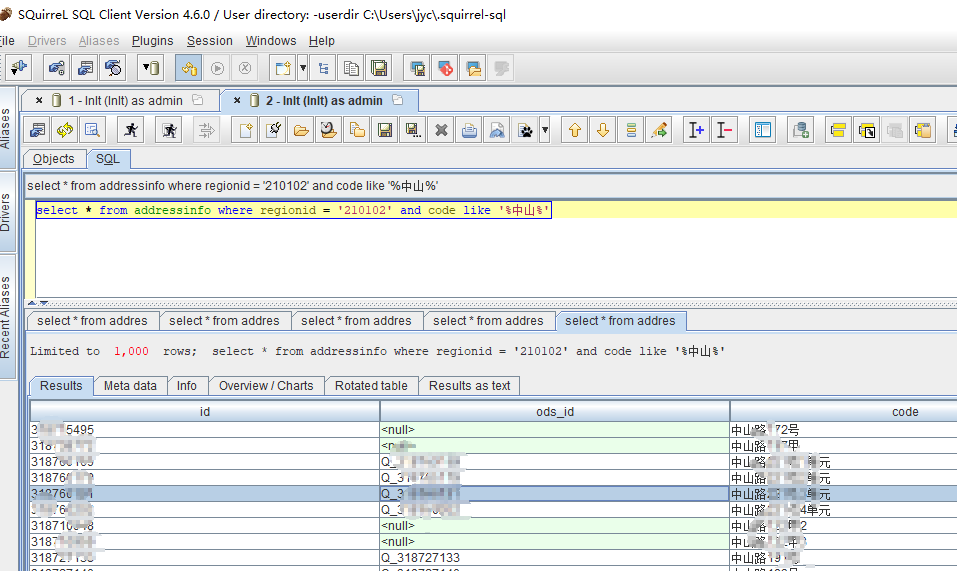Click the New File icon in the SQL toolbar

(244, 130)
